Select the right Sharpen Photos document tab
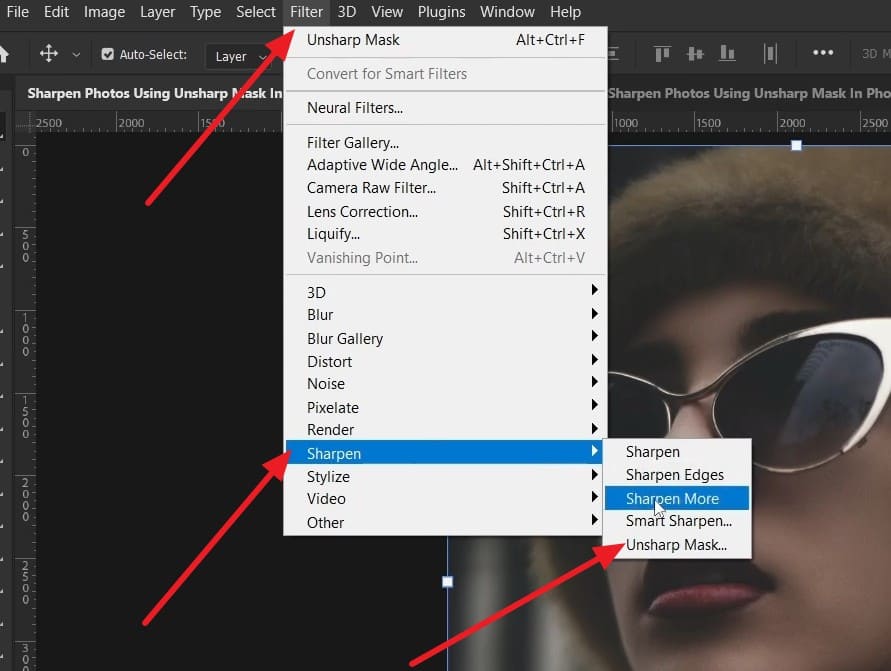The width and height of the screenshot is (891, 671). (749, 93)
